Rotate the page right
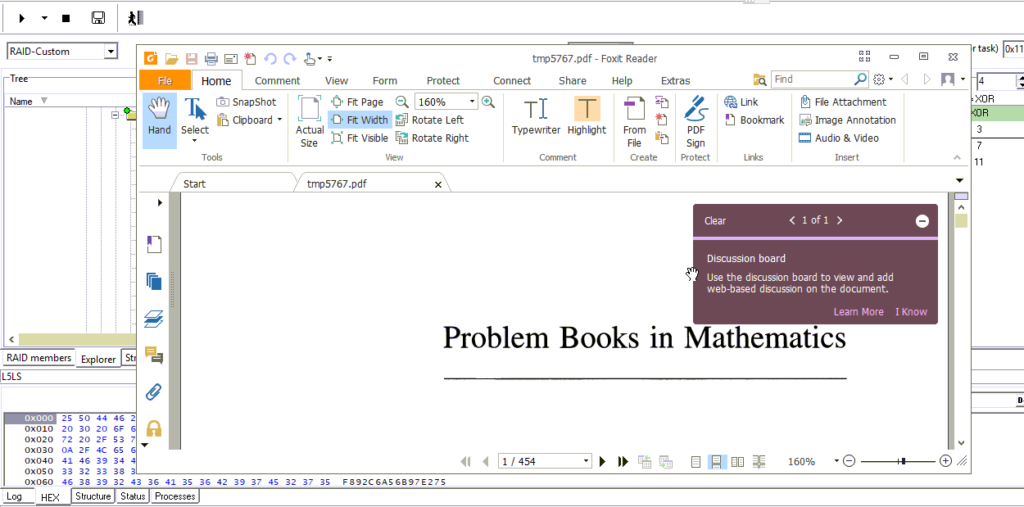This screenshot has width=1024, height=507. [x=432, y=138]
